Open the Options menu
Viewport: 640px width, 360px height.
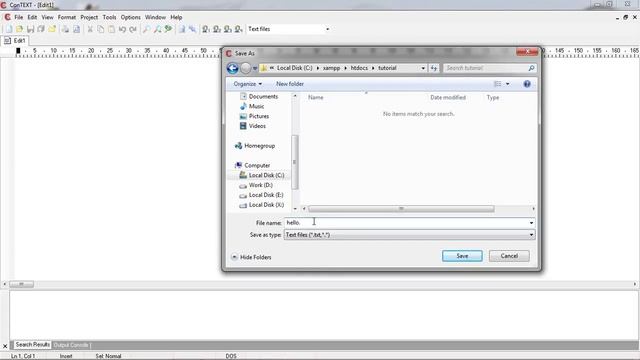131,18
